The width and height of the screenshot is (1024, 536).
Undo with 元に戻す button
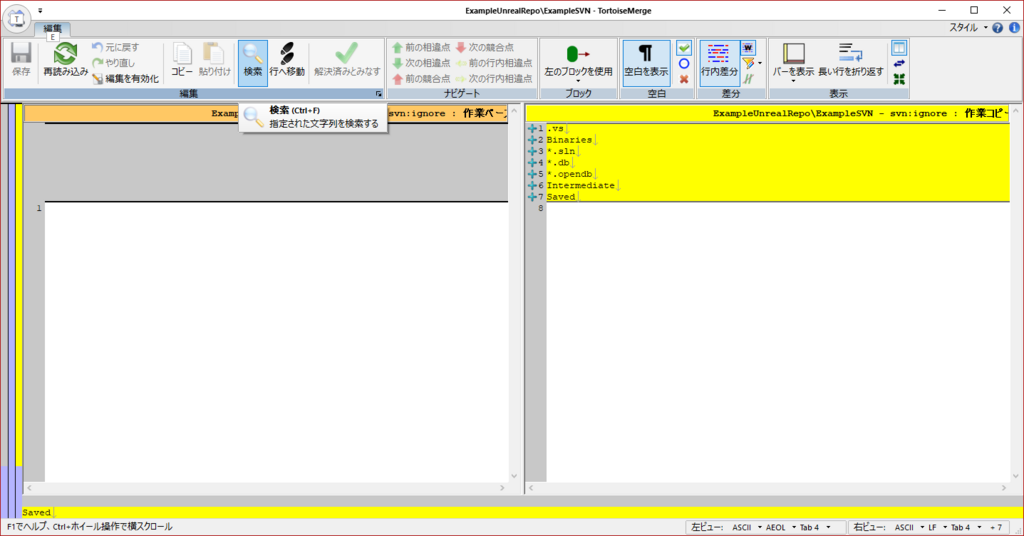click(x=116, y=47)
